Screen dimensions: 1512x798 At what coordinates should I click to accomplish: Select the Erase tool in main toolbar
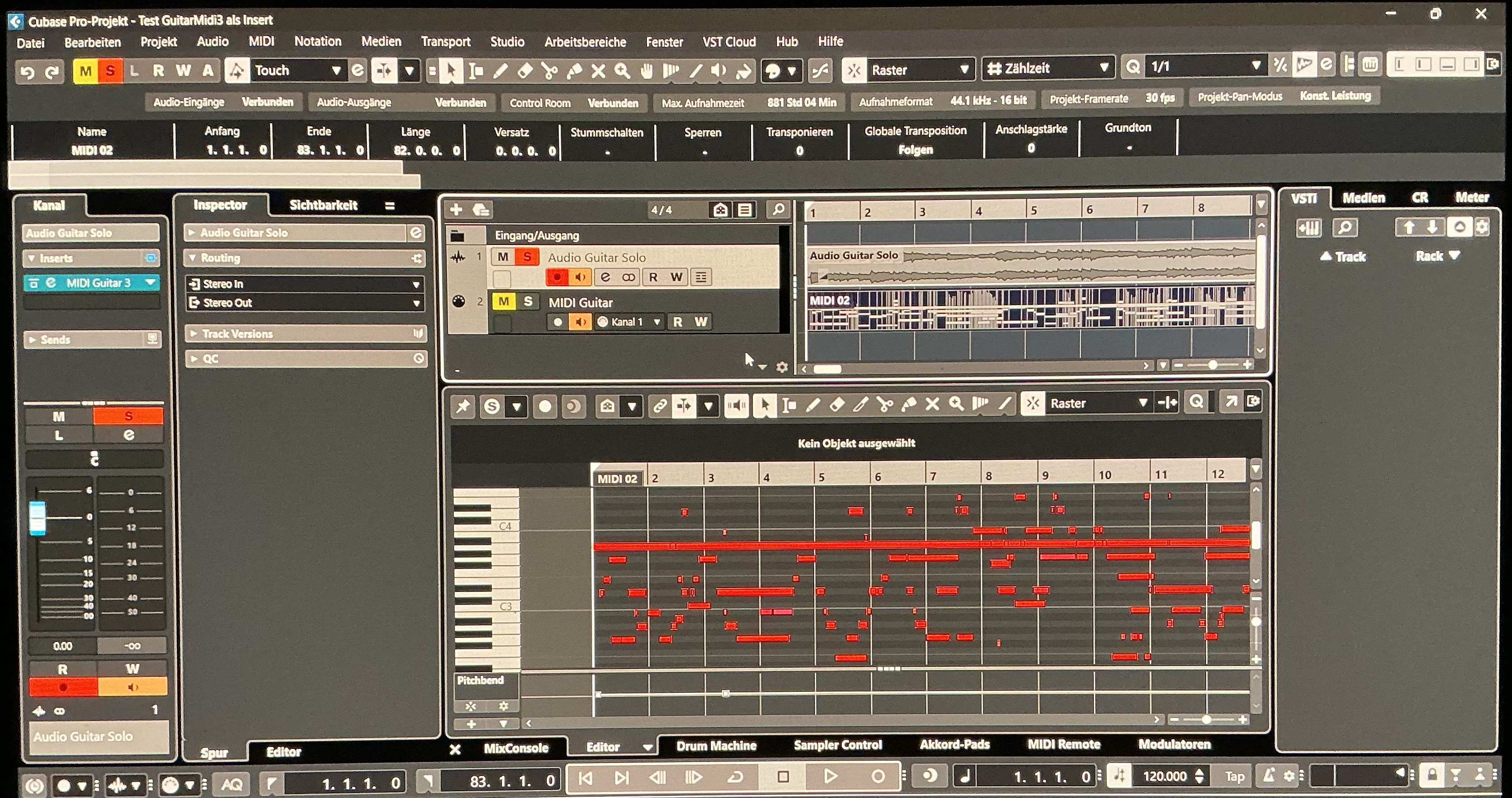coord(525,71)
